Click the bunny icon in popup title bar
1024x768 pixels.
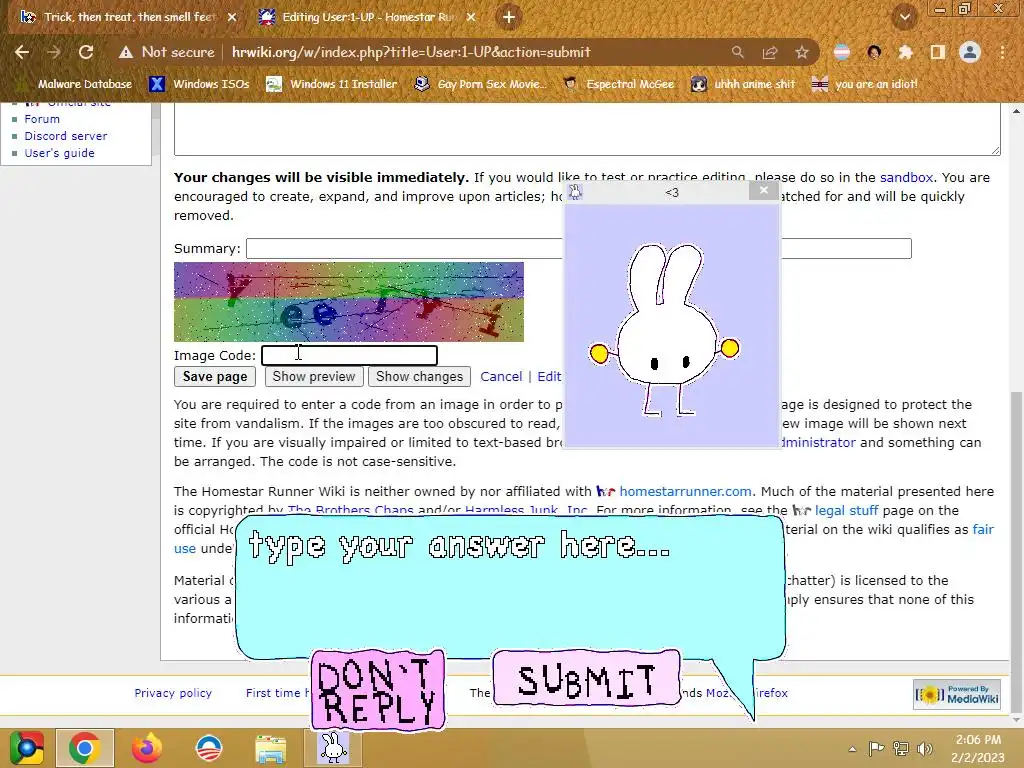pos(575,191)
